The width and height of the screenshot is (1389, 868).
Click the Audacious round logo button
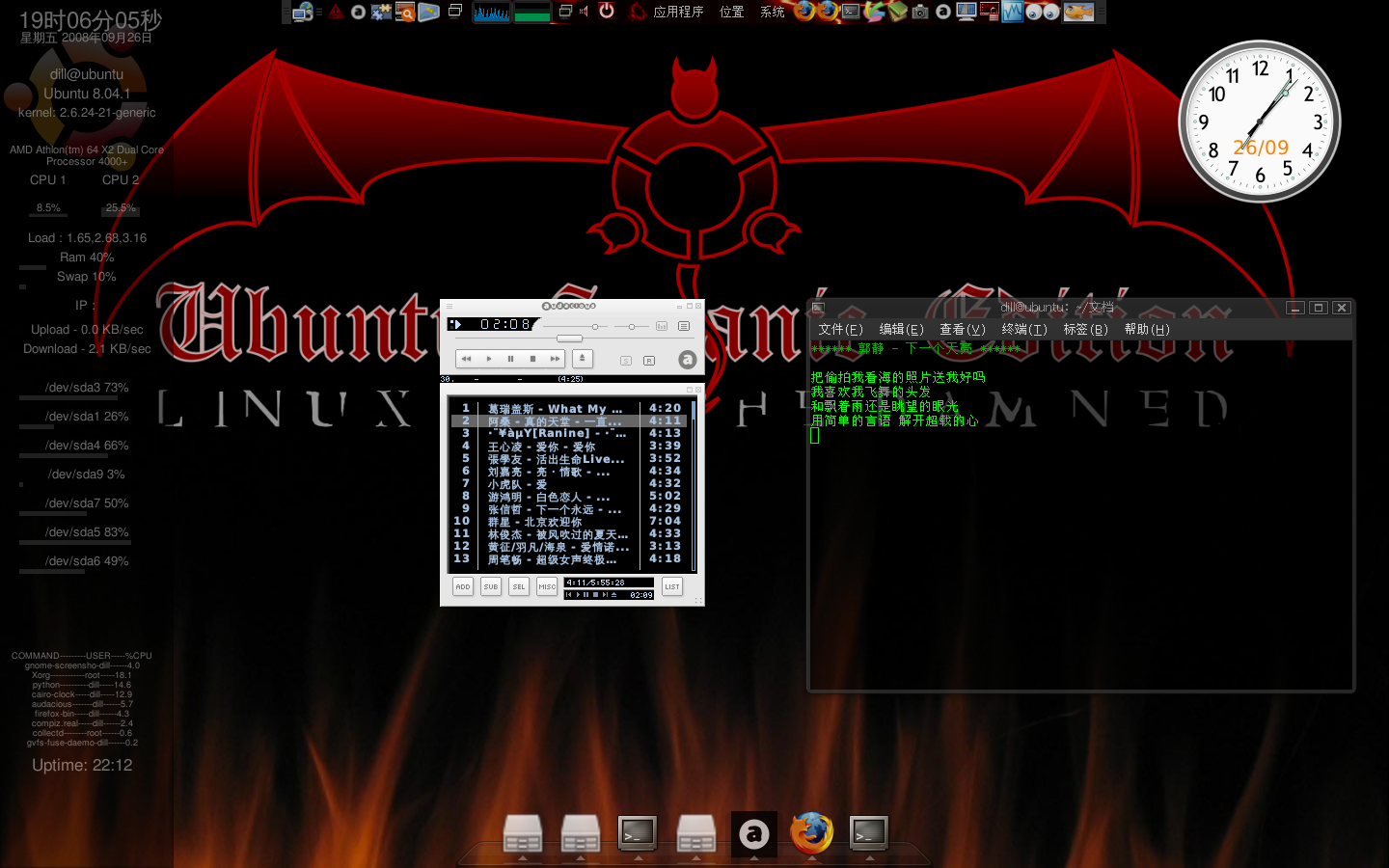(x=687, y=360)
